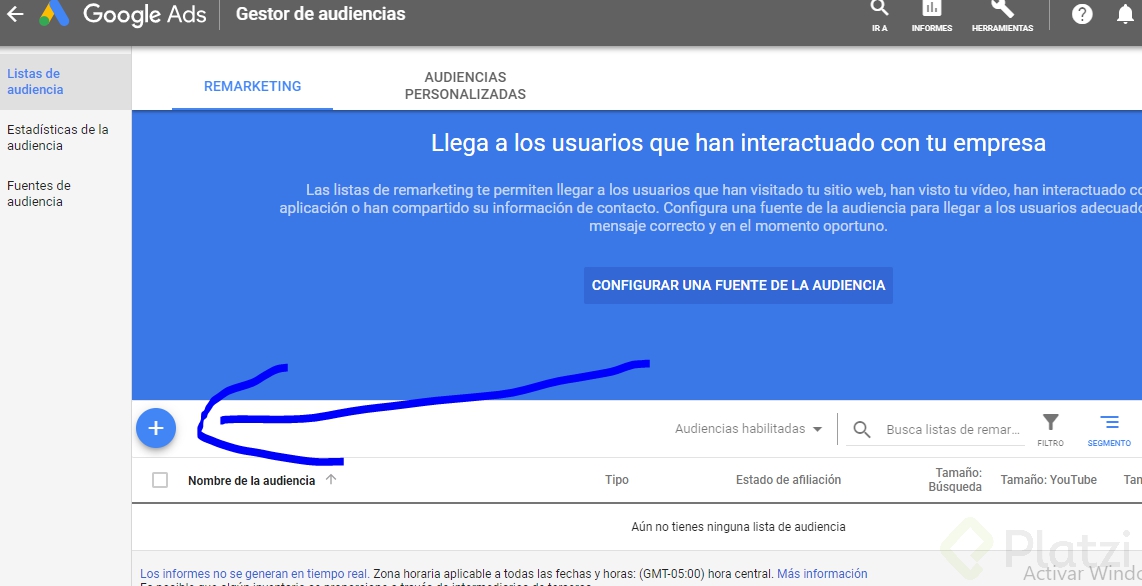Open notifications bell
Screen dimensions: 1142x586
coord(1125,14)
